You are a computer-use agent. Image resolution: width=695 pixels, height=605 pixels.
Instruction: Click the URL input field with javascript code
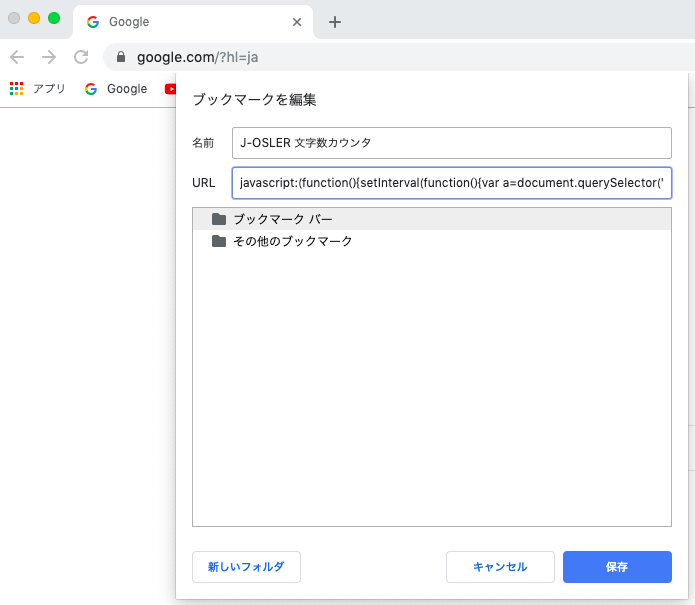(452, 183)
